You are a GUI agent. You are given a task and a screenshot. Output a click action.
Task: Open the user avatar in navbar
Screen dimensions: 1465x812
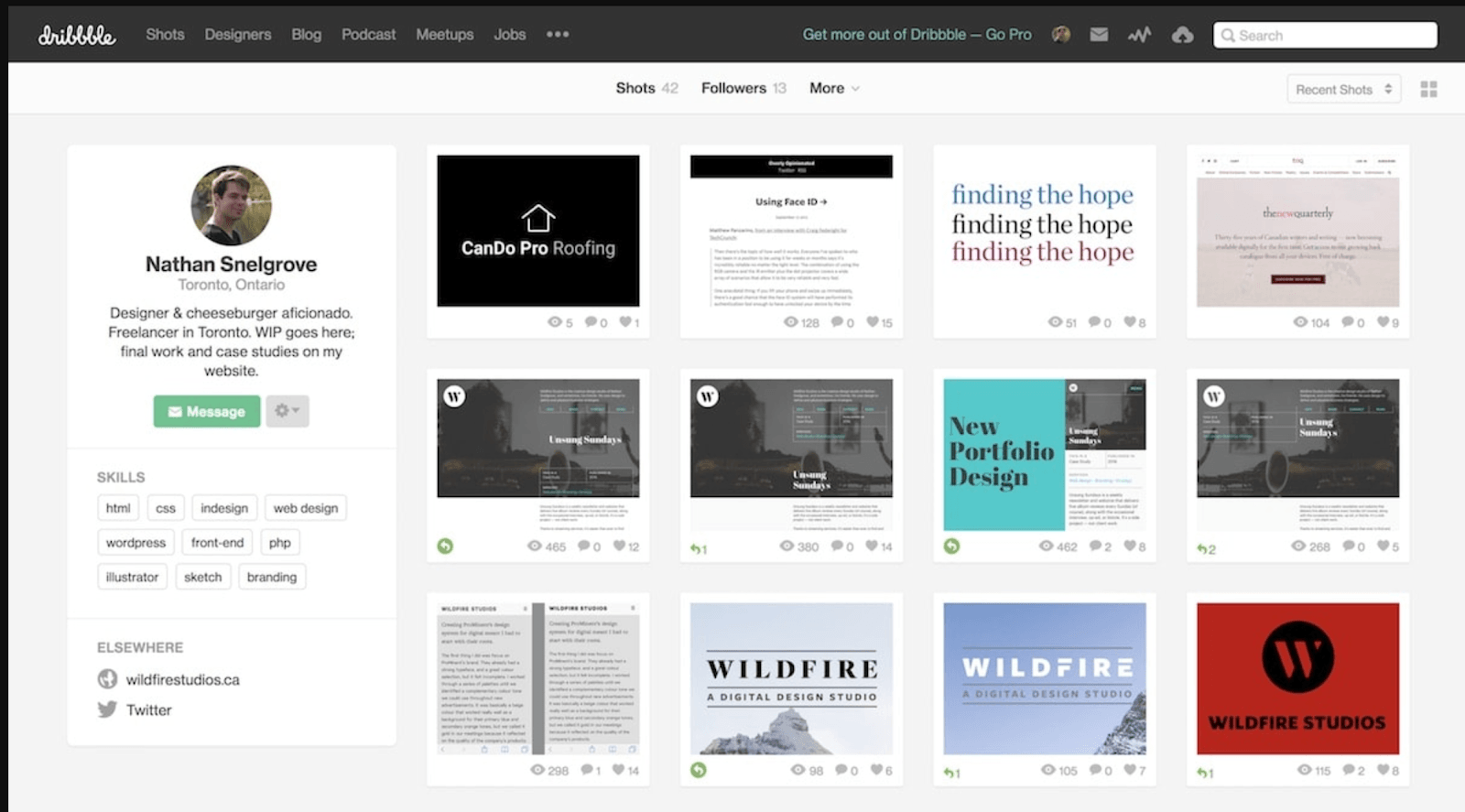[x=1061, y=35]
